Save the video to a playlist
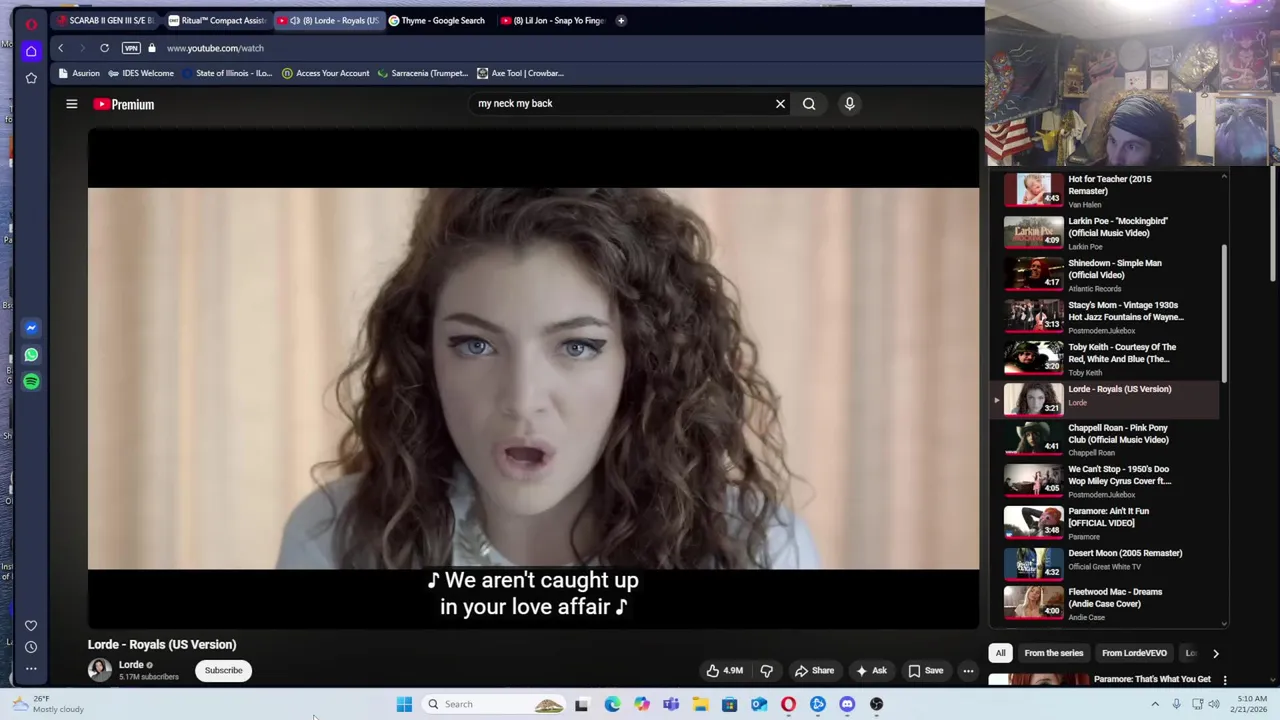 point(925,671)
